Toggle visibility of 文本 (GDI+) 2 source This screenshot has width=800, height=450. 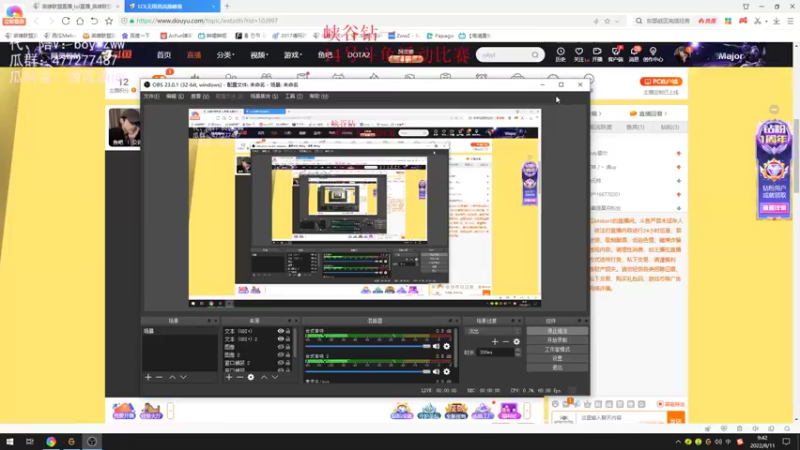click(x=280, y=339)
